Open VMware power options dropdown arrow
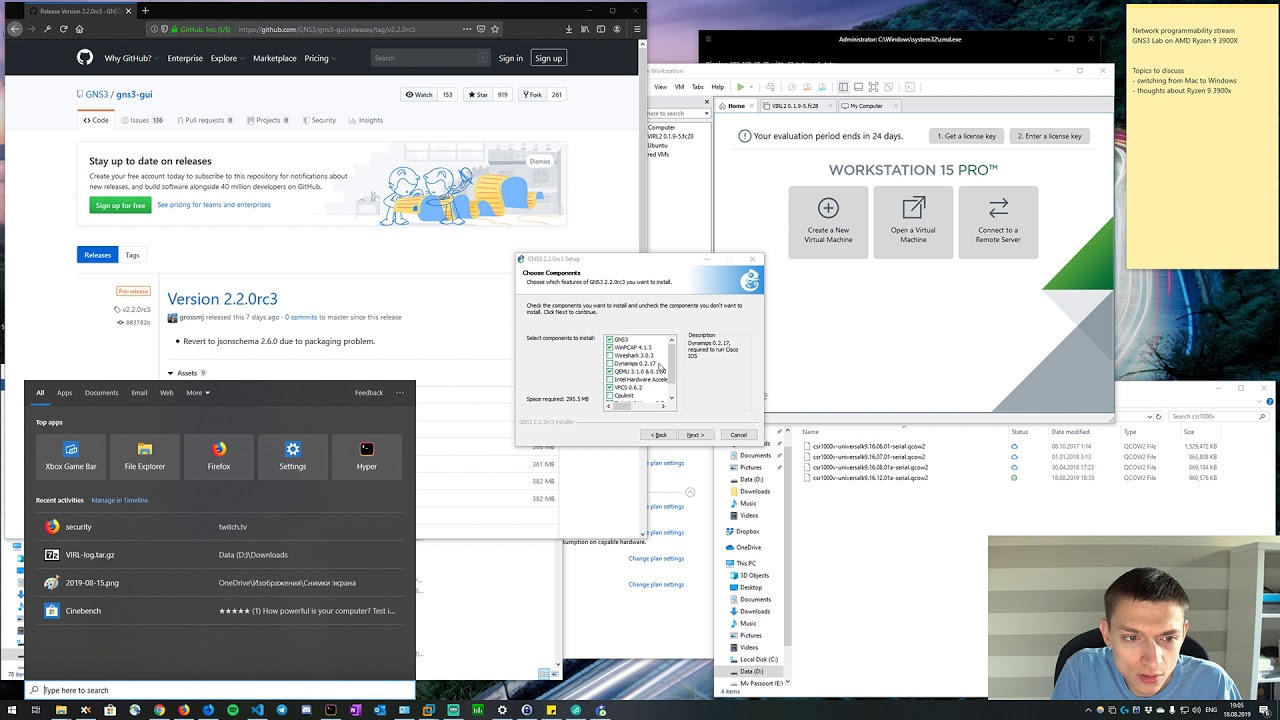The image size is (1280, 720). click(751, 87)
